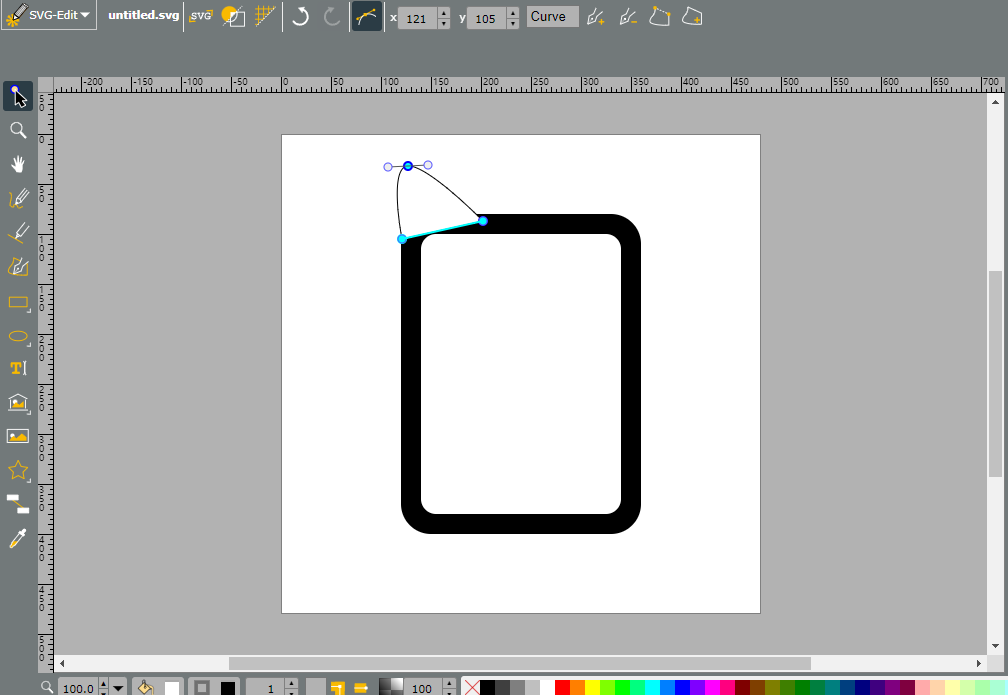1008x695 pixels.
Task: Pick the red color swatch
Action: (x=562, y=687)
